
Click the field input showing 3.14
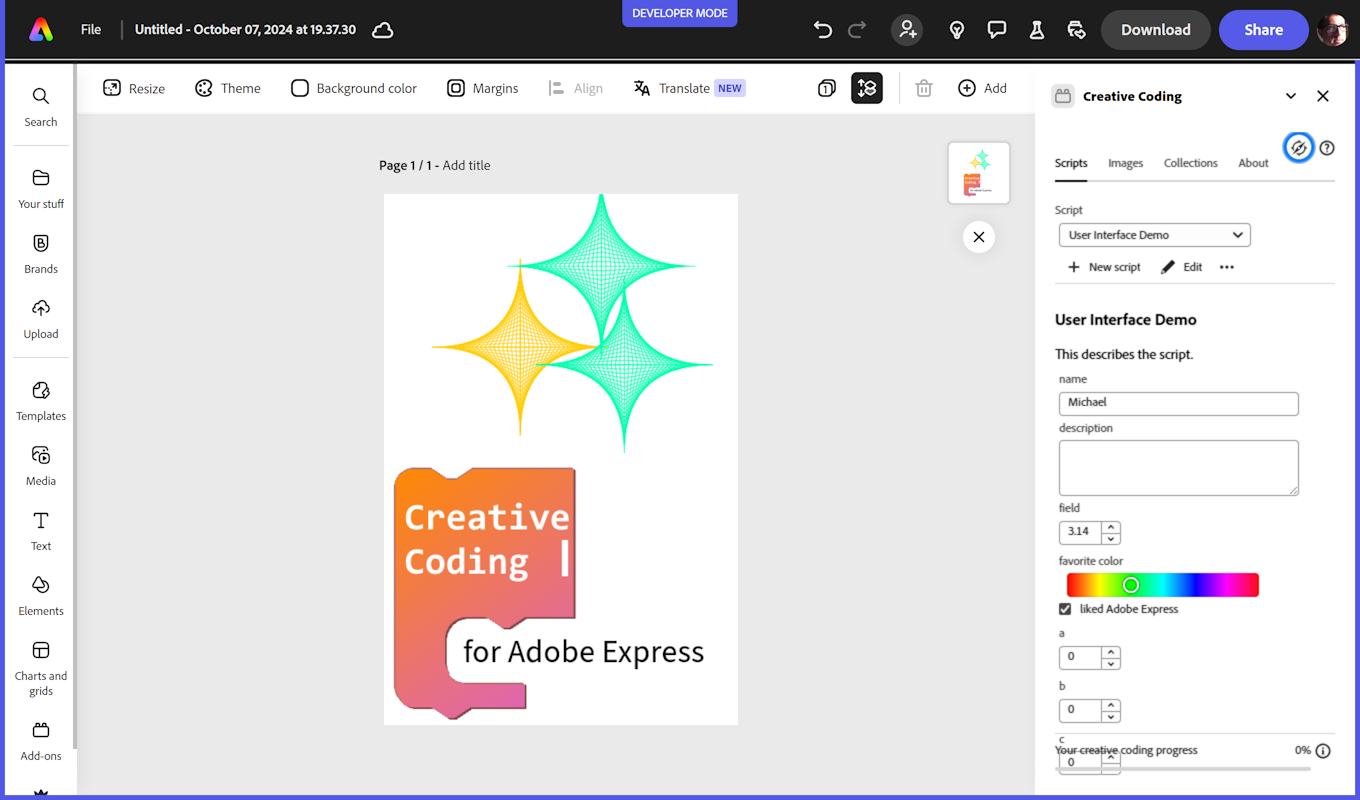click(x=1080, y=532)
